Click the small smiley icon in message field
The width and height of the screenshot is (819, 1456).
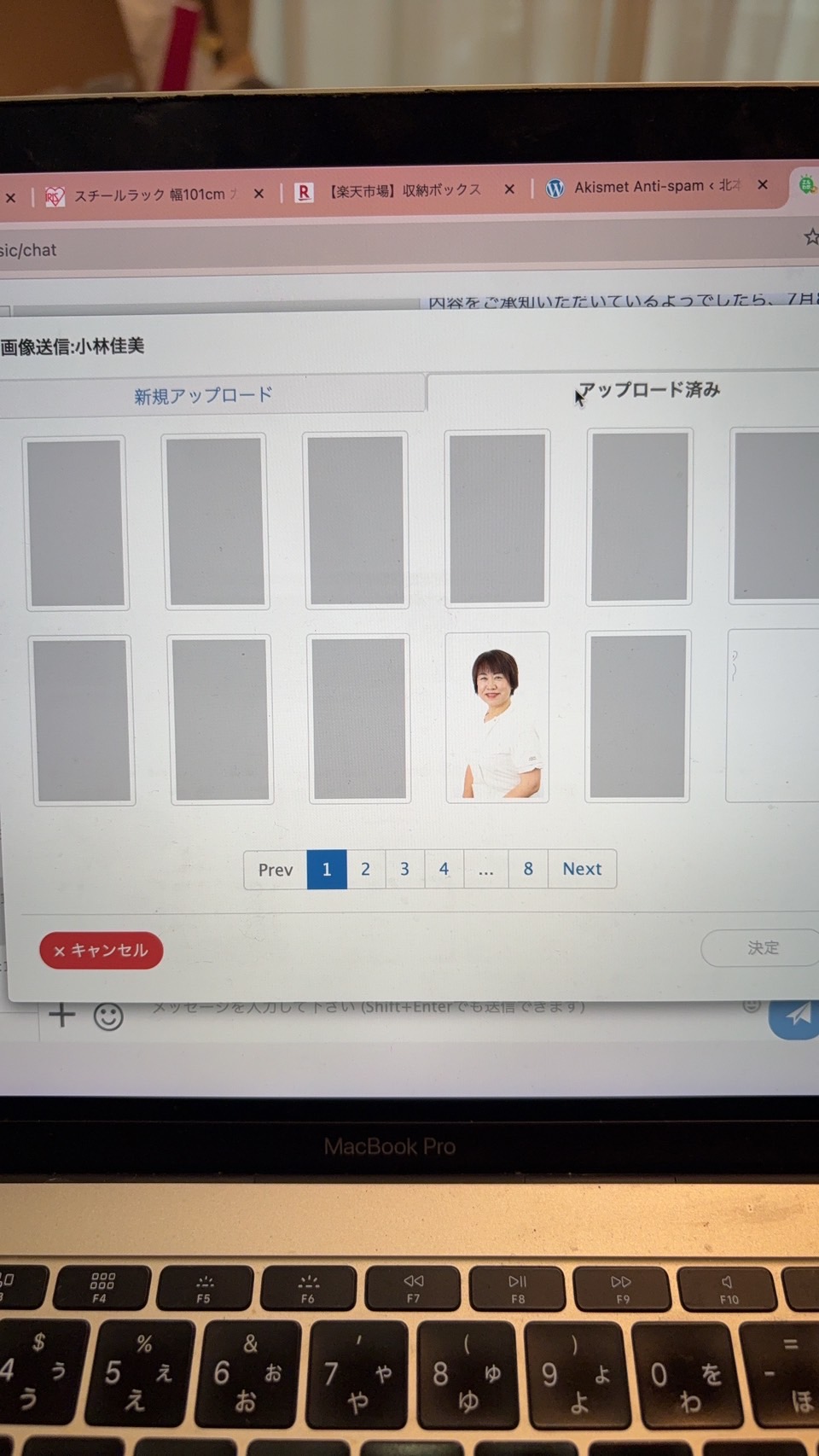[x=752, y=1005]
